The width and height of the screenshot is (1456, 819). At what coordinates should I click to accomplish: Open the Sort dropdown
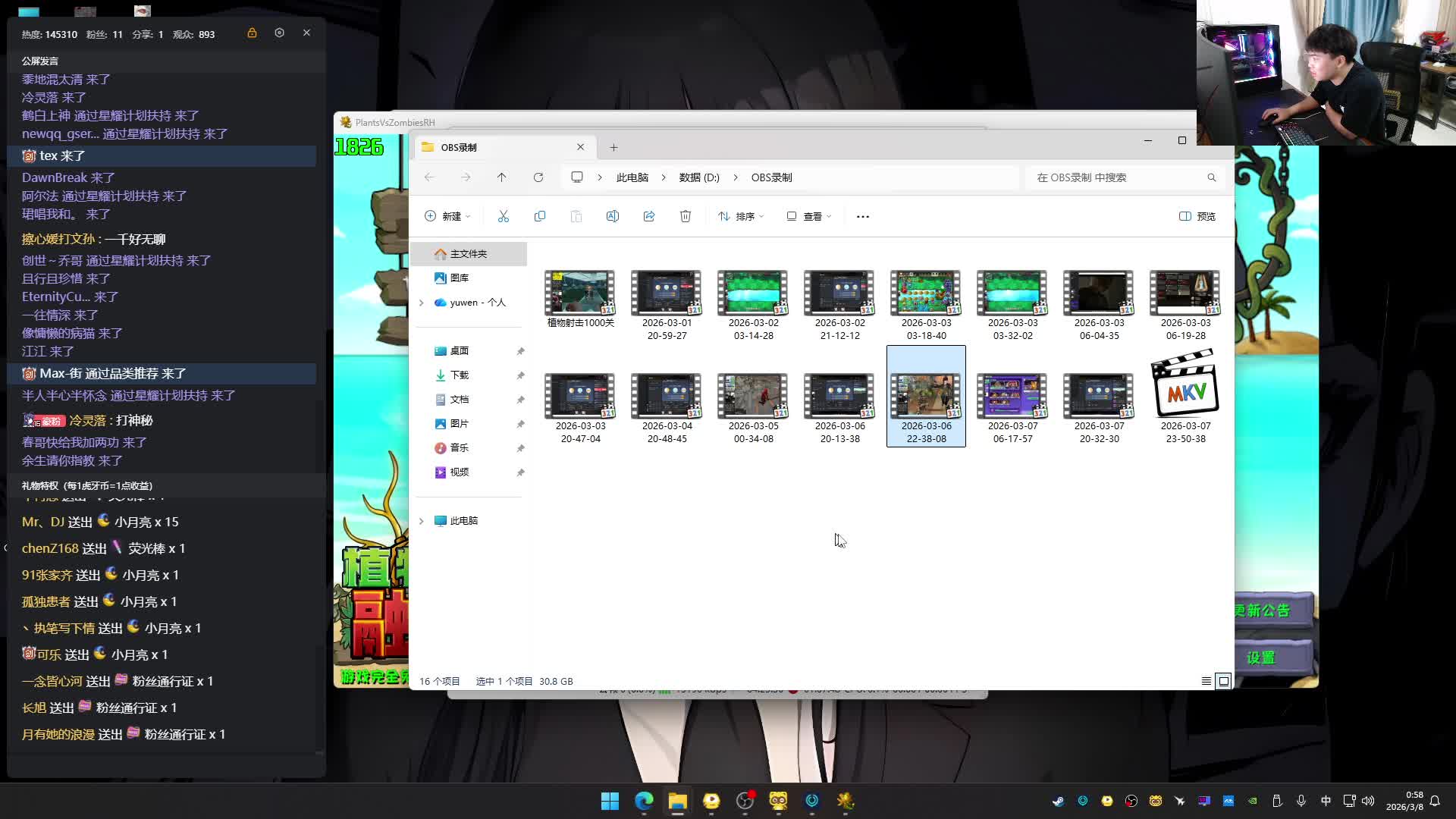point(741,216)
